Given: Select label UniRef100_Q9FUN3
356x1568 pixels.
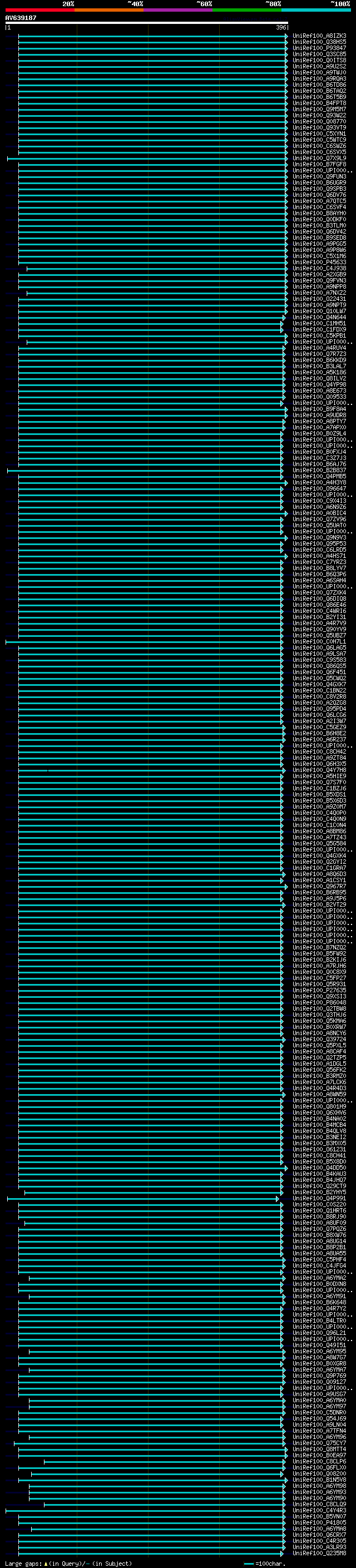Looking at the screenshot, I should [319, 176].
